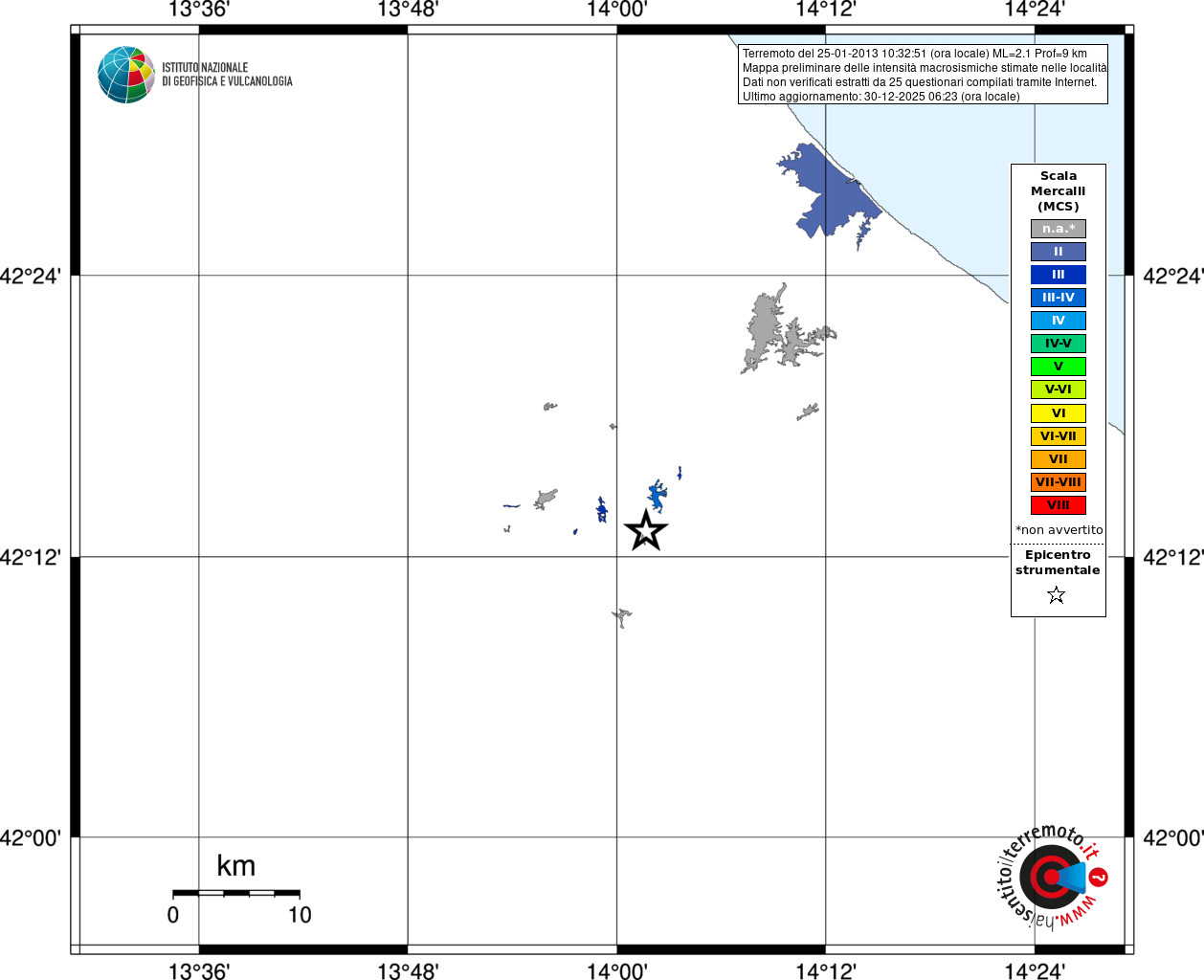Screen dimensions: 1204x980
Task: Select the VIII red legend swatch
Action: pos(1059,505)
